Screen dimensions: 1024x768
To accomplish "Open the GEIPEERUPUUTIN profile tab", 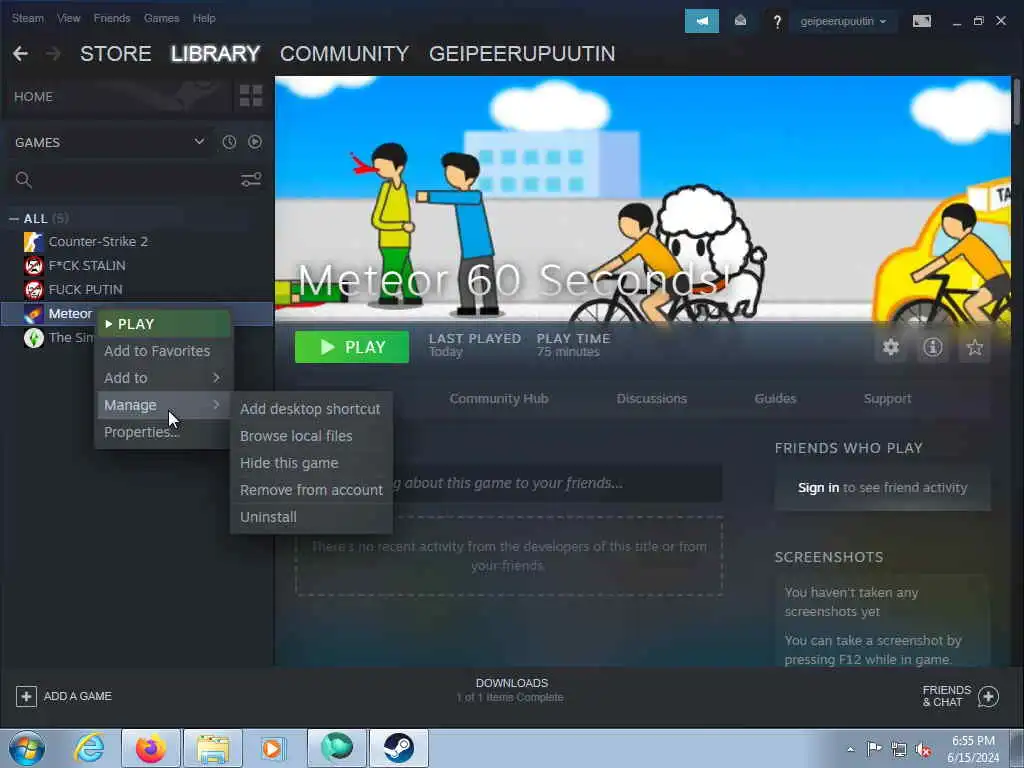I will 522,54.
